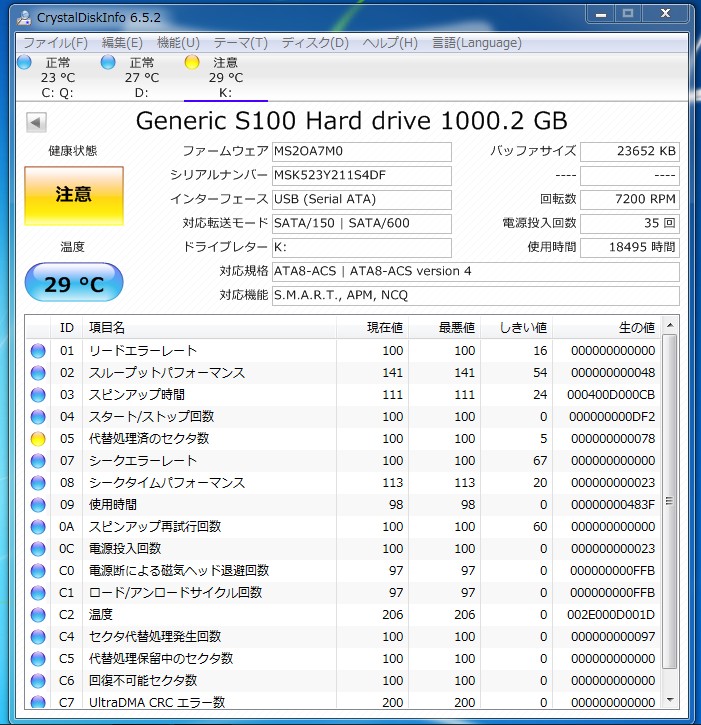Viewport: 701px width, 725px height.
Task: Select the C: Q: disk at 23 °C
Action: 57,77
